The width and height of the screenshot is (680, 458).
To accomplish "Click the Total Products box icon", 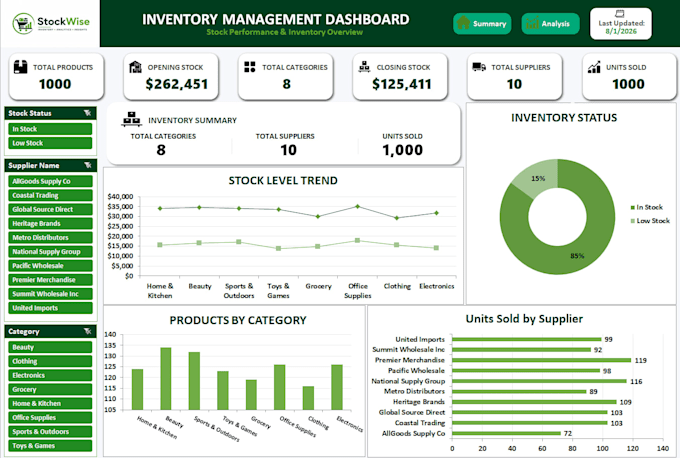I will [20, 67].
